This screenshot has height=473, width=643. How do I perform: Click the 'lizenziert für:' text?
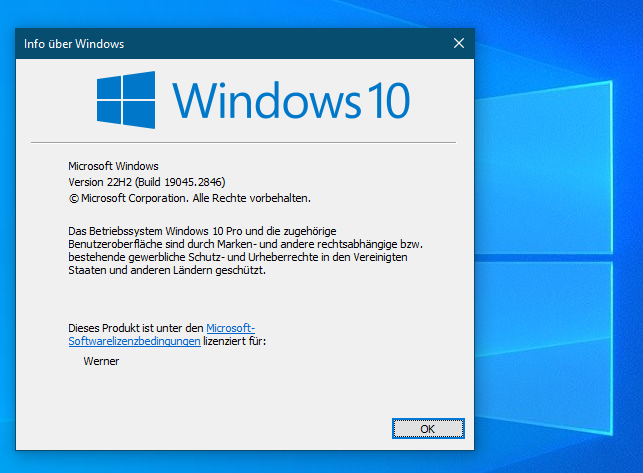pos(235,341)
